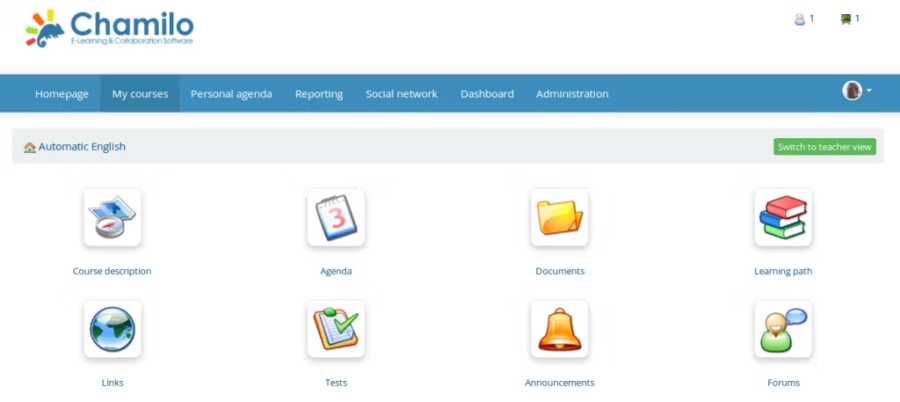The image size is (900, 402).
Task: Click the Automatic English course title link
Action: click(82, 147)
